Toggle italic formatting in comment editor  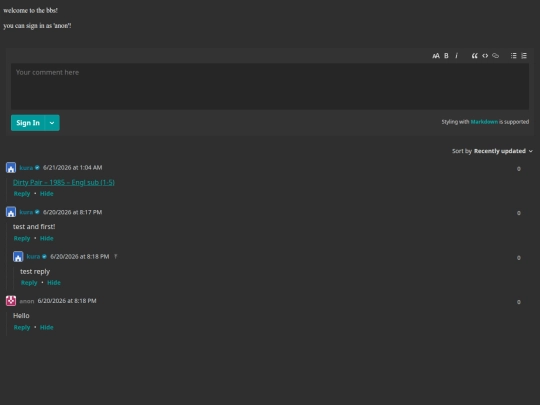tap(456, 56)
